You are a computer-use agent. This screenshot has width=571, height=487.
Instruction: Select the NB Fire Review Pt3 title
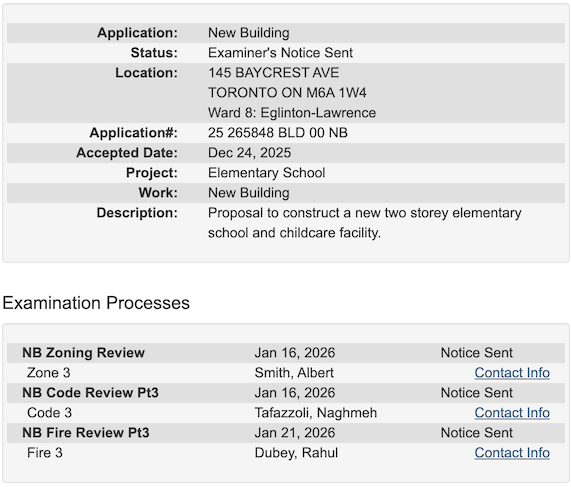[86, 433]
